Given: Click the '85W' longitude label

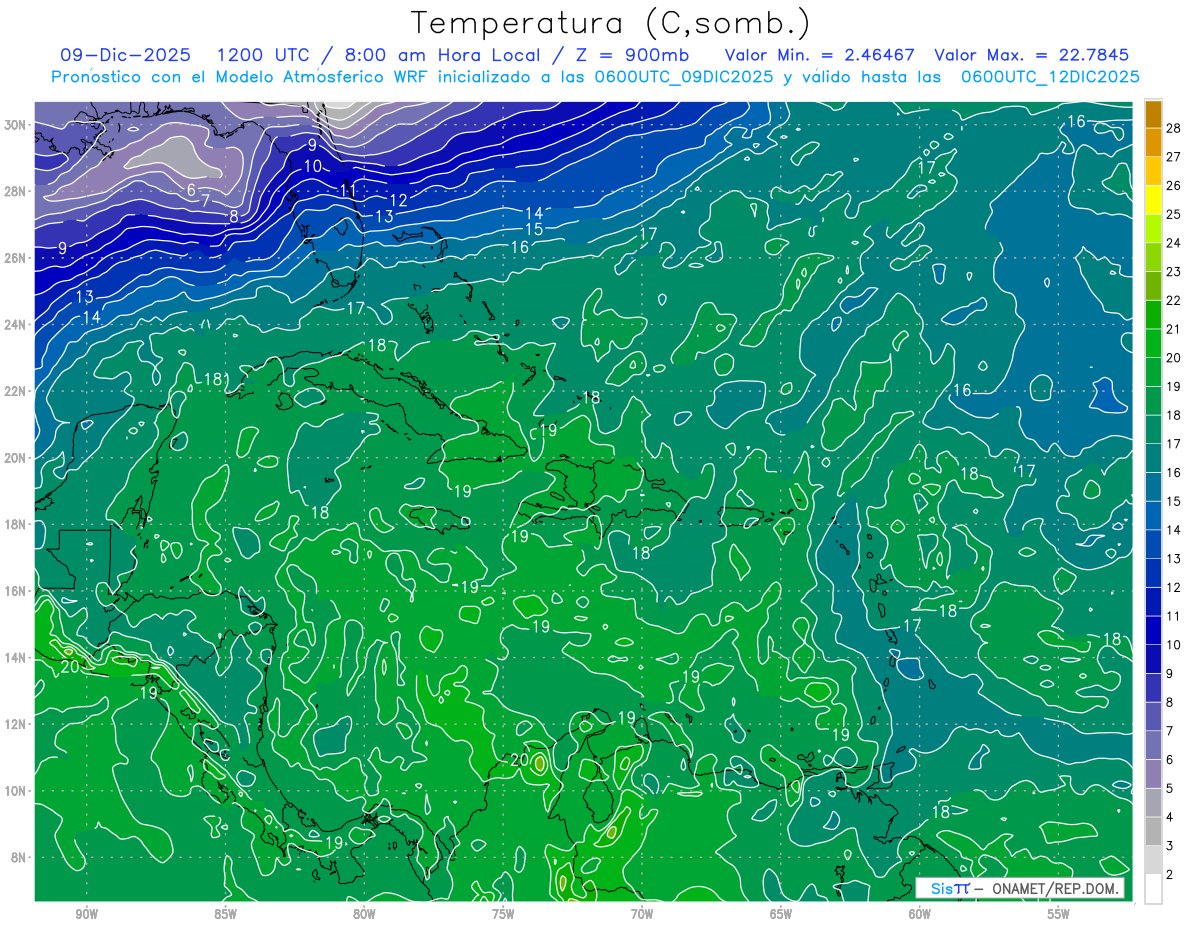Looking at the screenshot, I should point(225,914).
